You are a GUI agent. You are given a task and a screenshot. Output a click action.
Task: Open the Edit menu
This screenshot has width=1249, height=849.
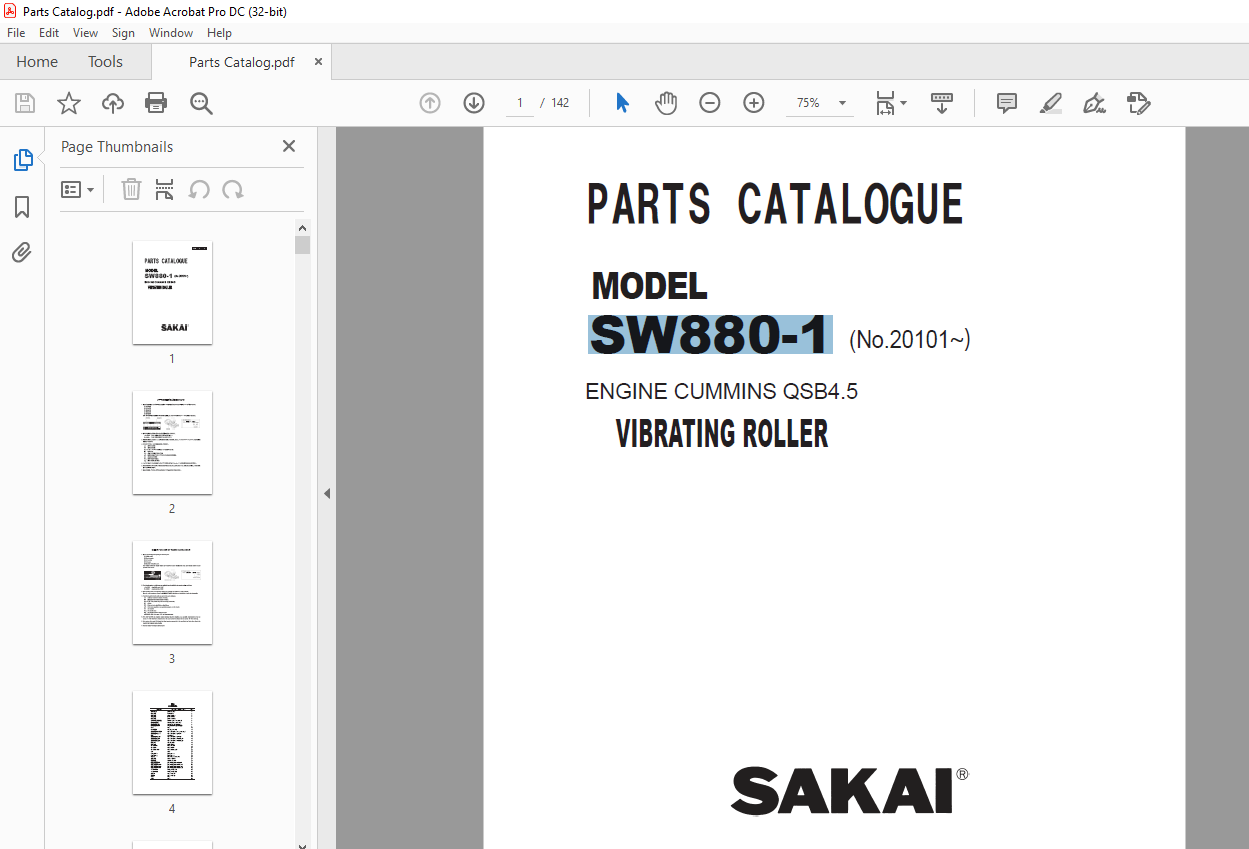coord(49,33)
